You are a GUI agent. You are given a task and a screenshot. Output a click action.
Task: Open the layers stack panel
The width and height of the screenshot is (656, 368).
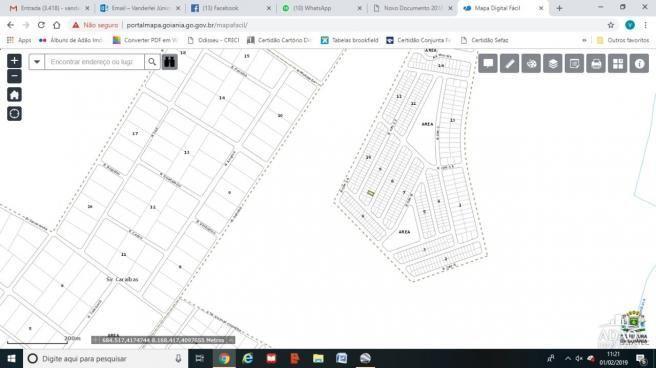[x=553, y=64]
